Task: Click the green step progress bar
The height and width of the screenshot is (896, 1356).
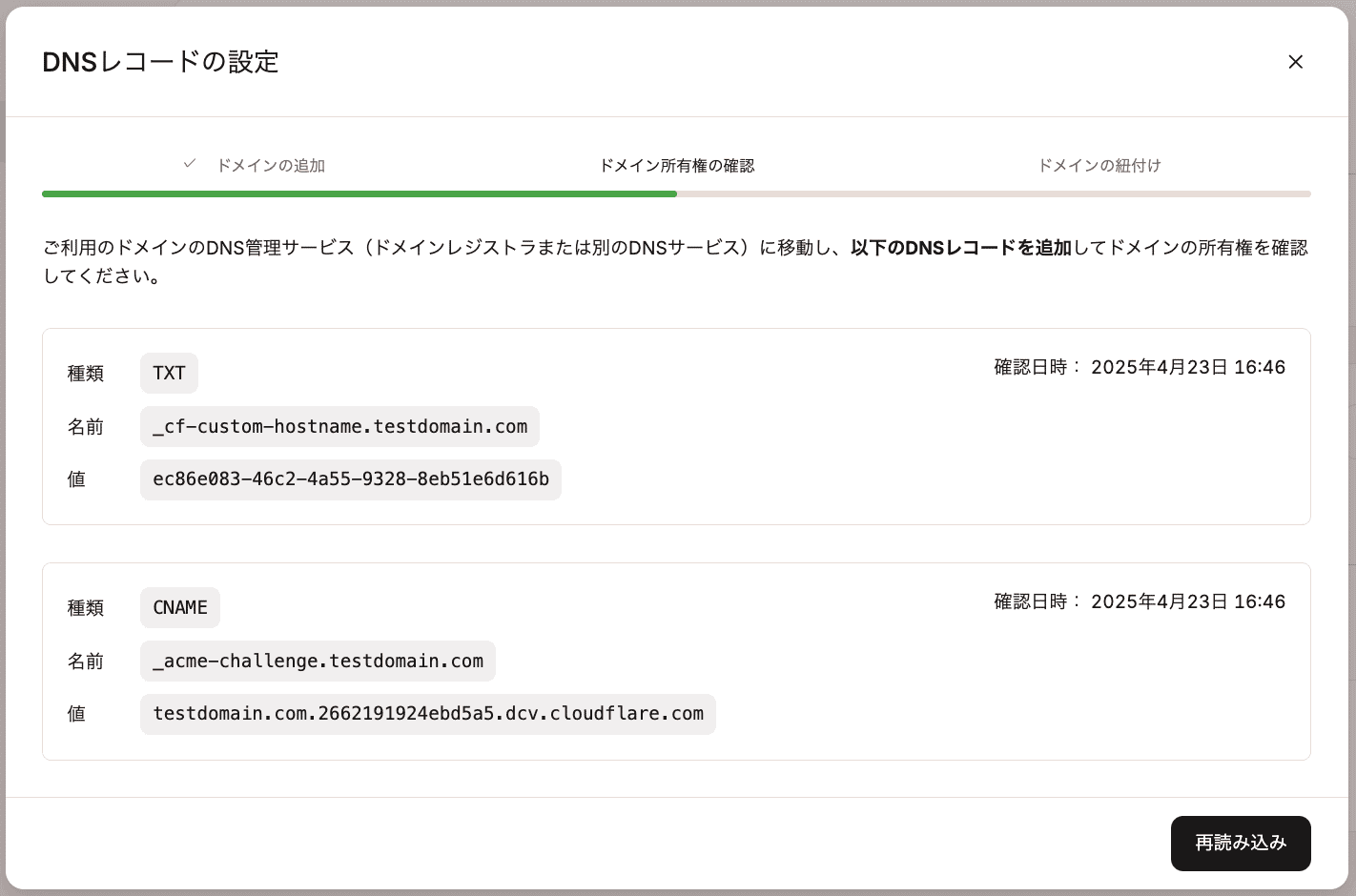Action: click(360, 193)
